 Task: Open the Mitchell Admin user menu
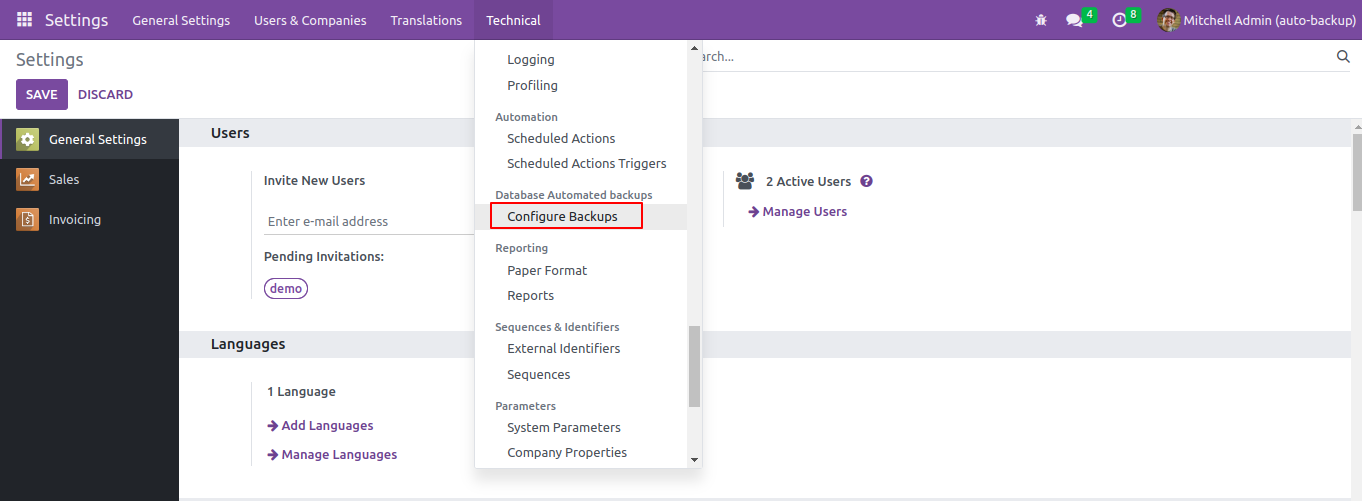click(1257, 20)
